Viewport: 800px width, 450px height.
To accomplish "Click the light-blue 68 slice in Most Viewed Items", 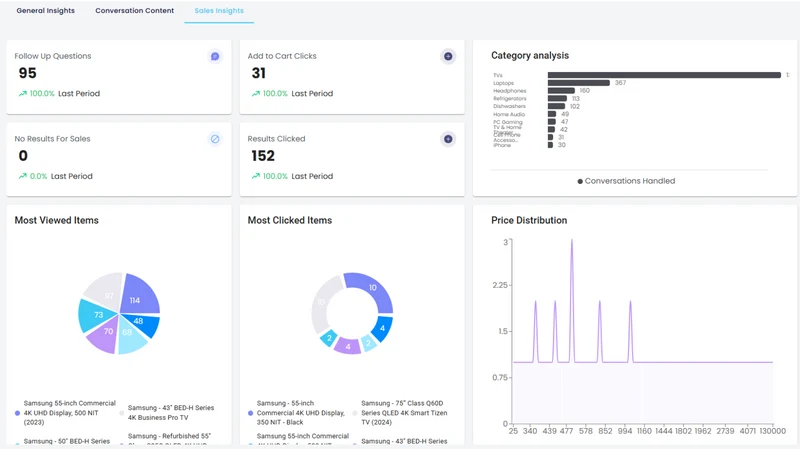I will (x=130, y=338).
